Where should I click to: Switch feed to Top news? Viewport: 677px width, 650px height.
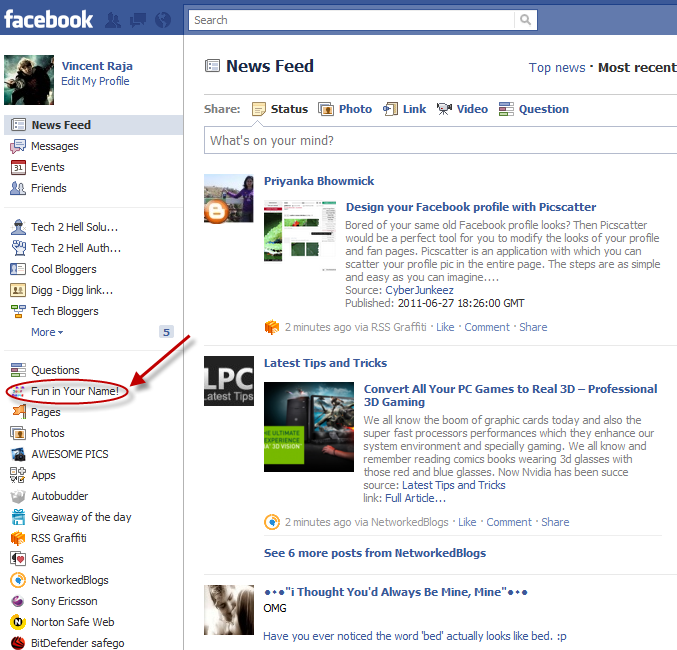point(557,67)
